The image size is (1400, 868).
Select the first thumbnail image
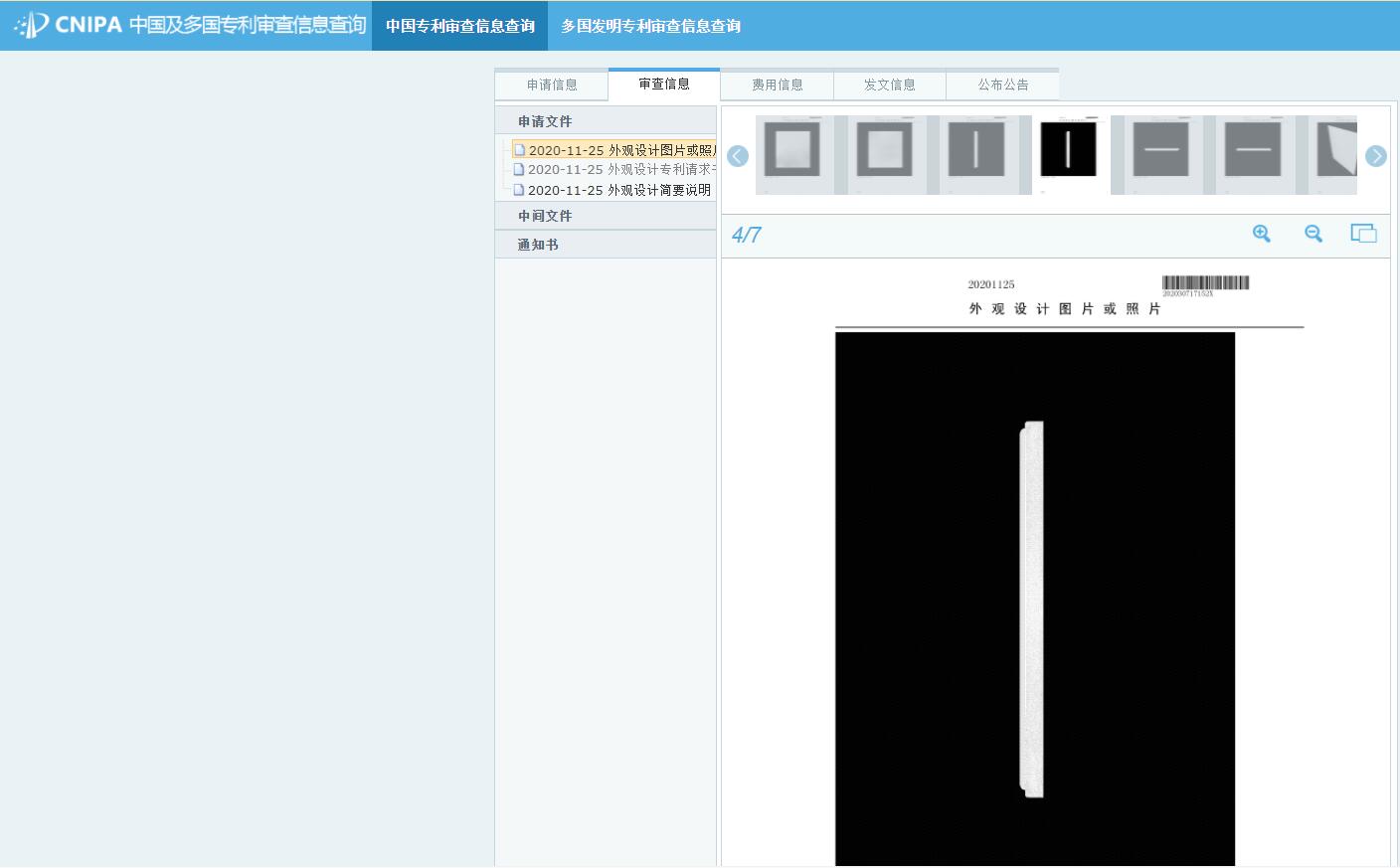click(x=792, y=153)
